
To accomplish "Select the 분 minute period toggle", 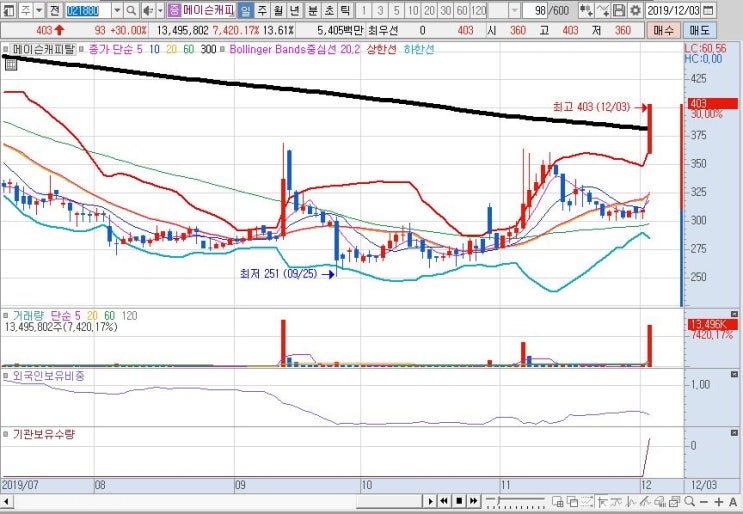I will pyautogui.click(x=313, y=10).
